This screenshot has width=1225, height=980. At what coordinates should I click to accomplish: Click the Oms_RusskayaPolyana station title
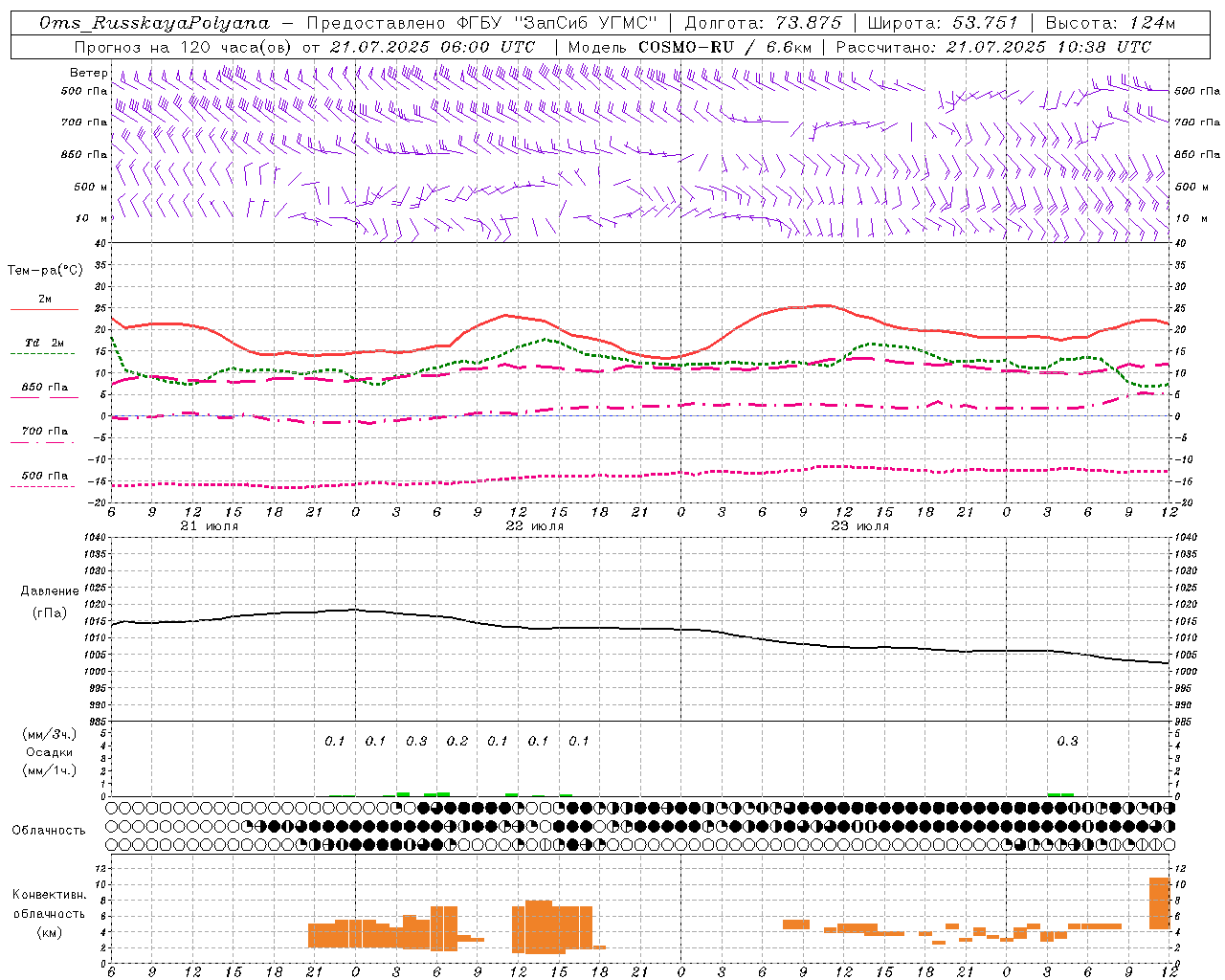pyautogui.click(x=155, y=23)
